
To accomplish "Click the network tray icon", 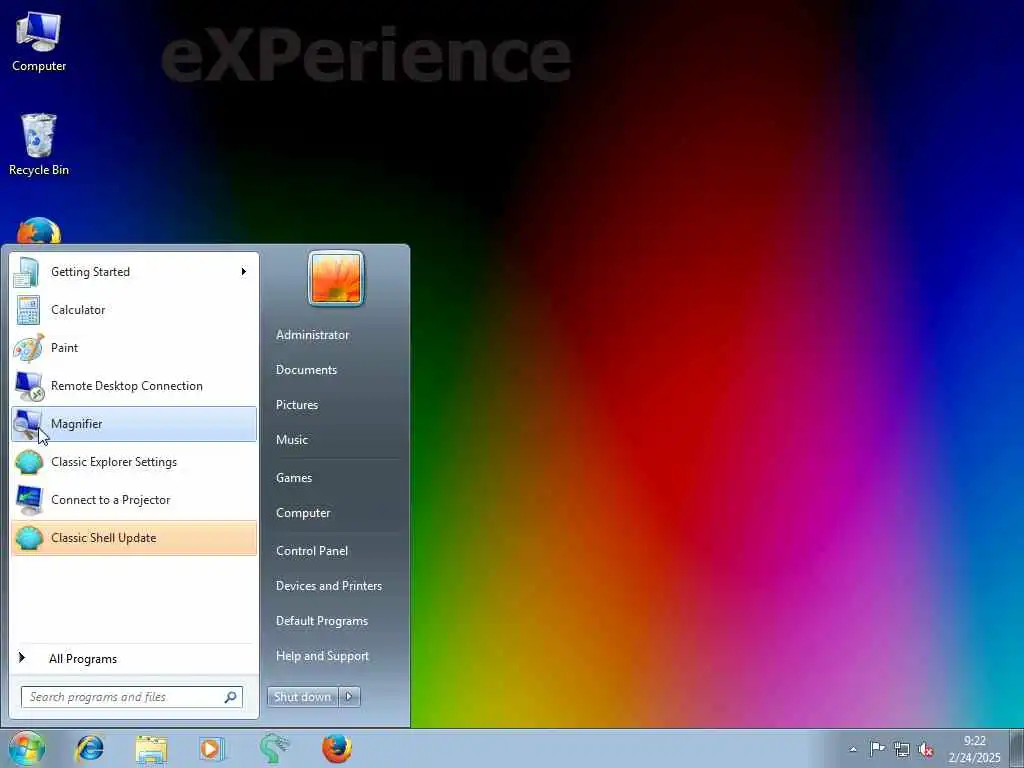I will 902,749.
